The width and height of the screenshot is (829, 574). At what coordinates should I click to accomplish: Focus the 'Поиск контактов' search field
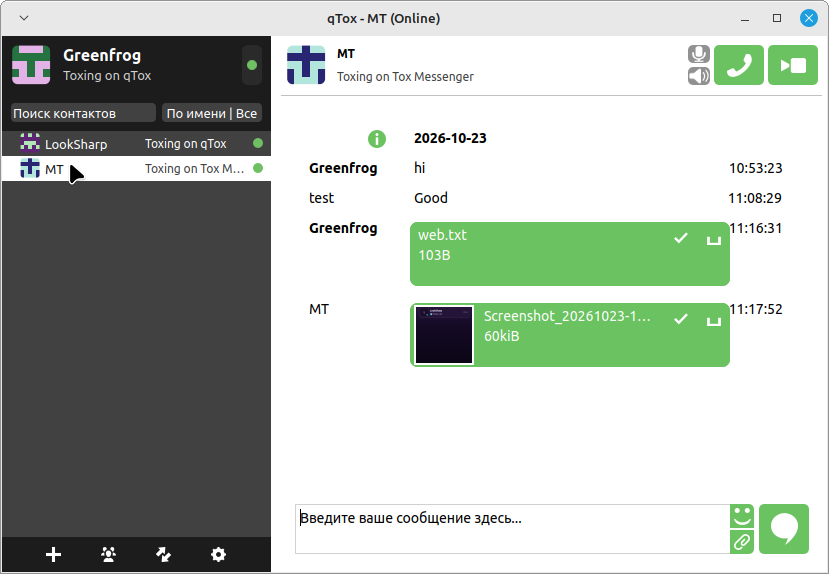point(83,113)
